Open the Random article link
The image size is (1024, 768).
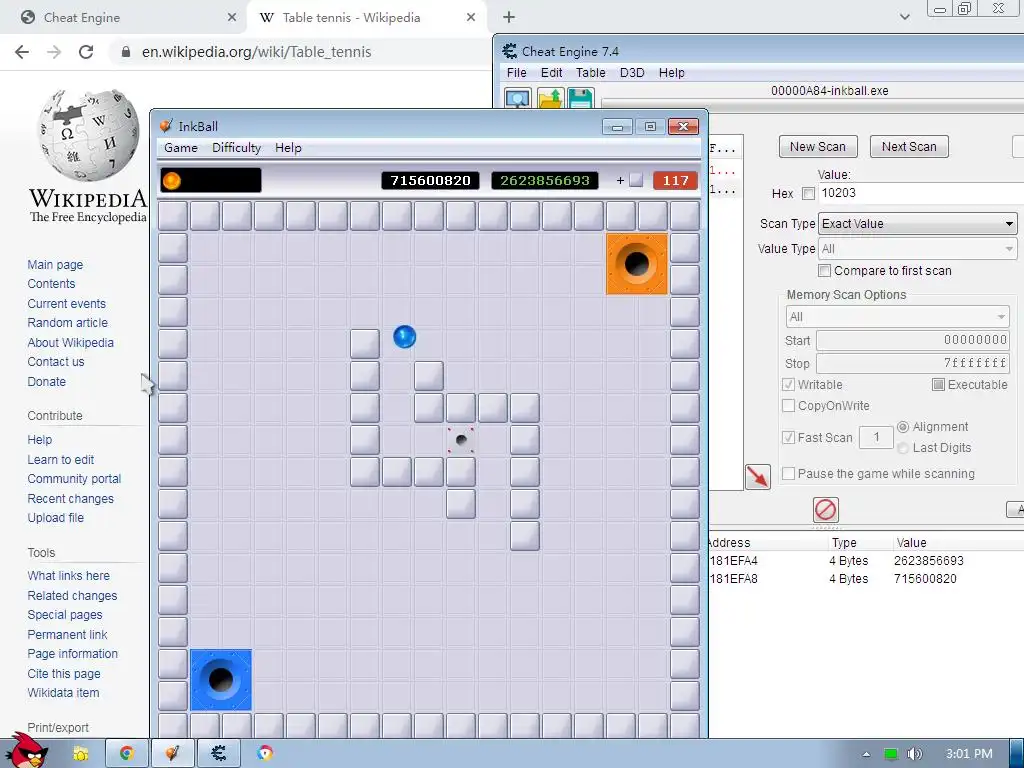67,323
